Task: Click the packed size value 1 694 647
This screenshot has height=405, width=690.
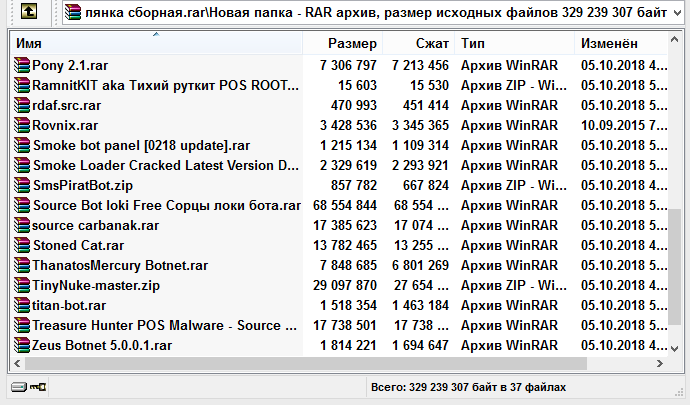Action: (420, 346)
